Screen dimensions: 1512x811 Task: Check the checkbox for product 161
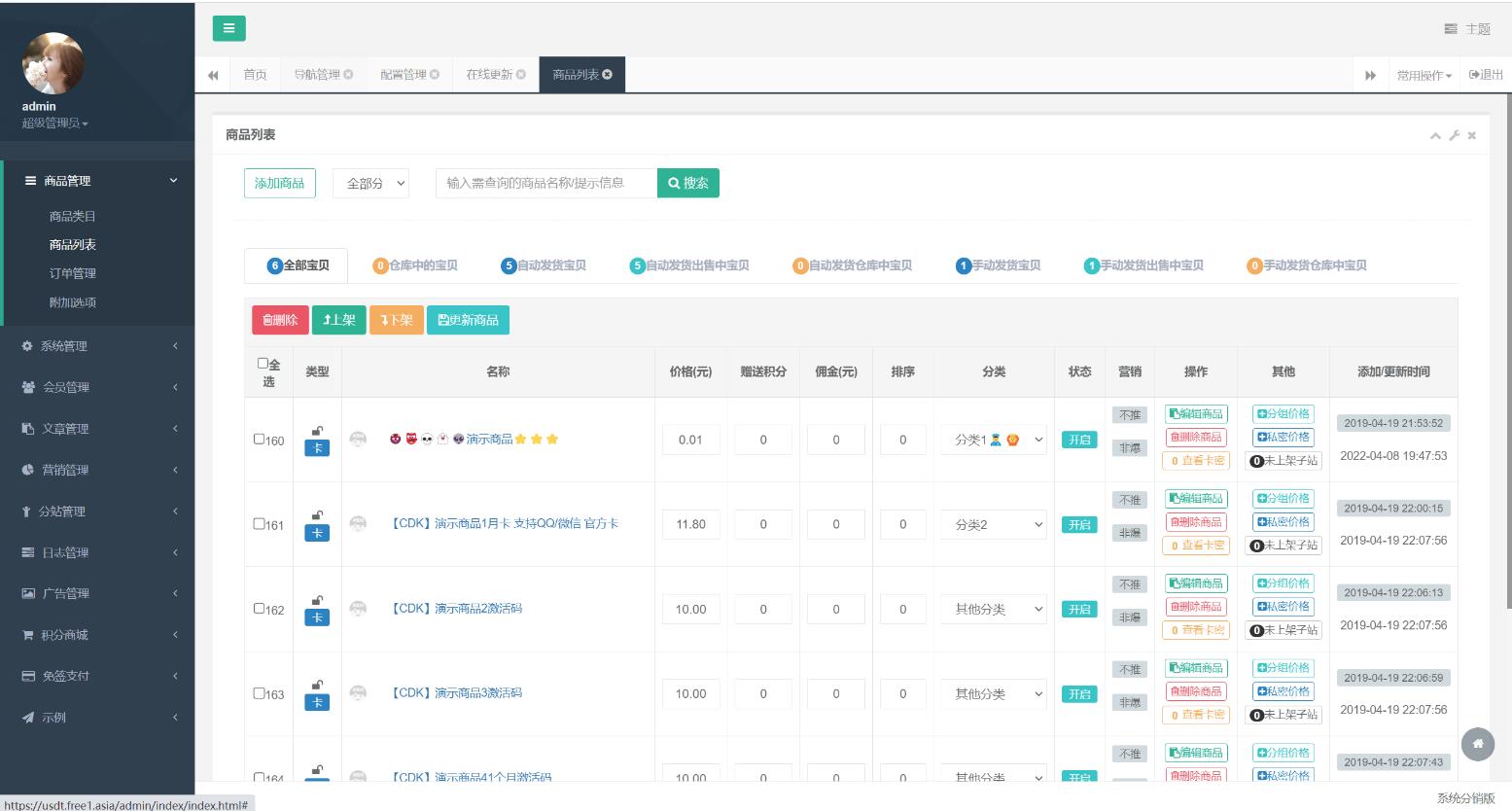point(260,524)
